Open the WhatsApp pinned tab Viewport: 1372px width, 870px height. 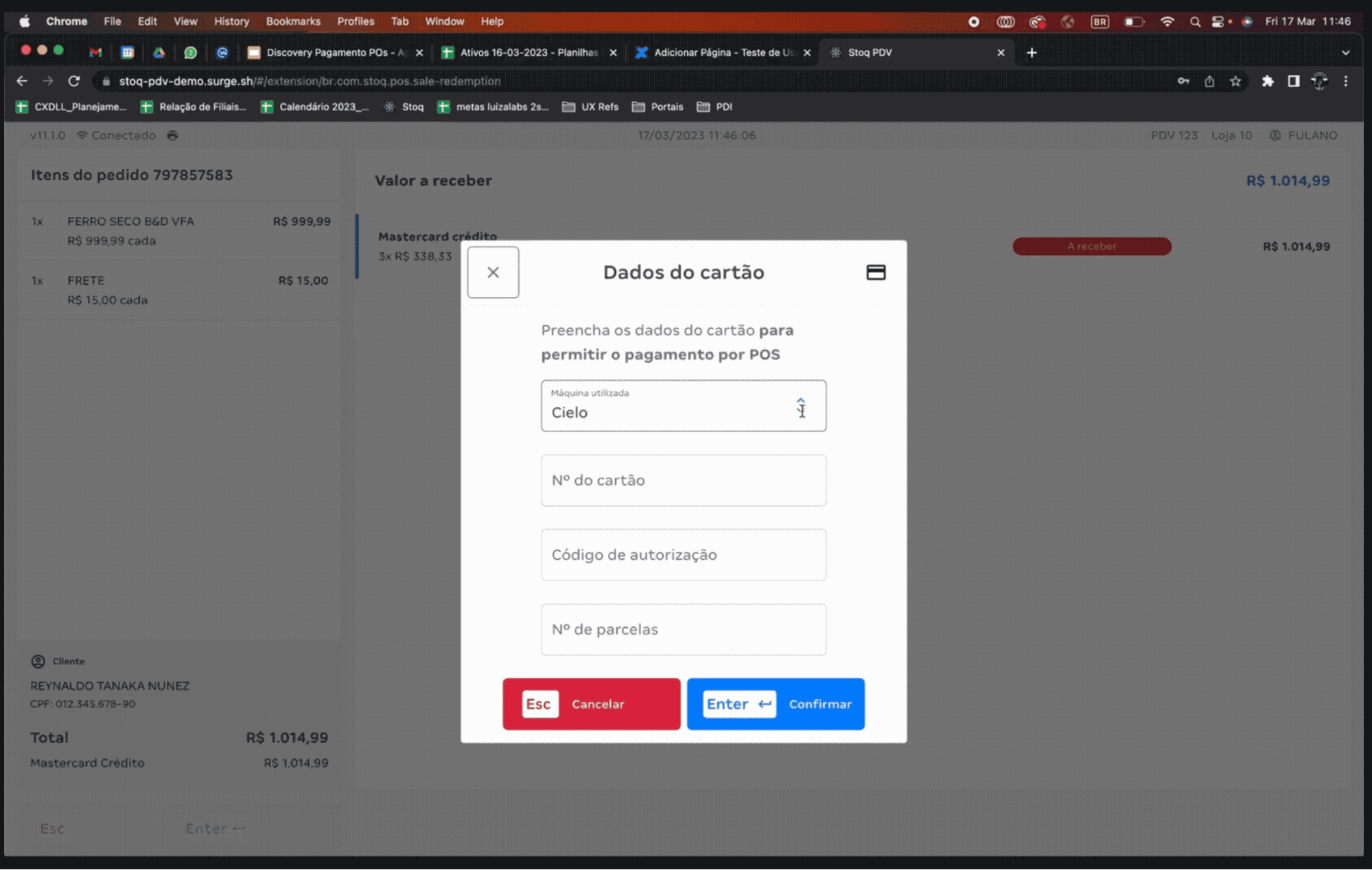click(190, 52)
